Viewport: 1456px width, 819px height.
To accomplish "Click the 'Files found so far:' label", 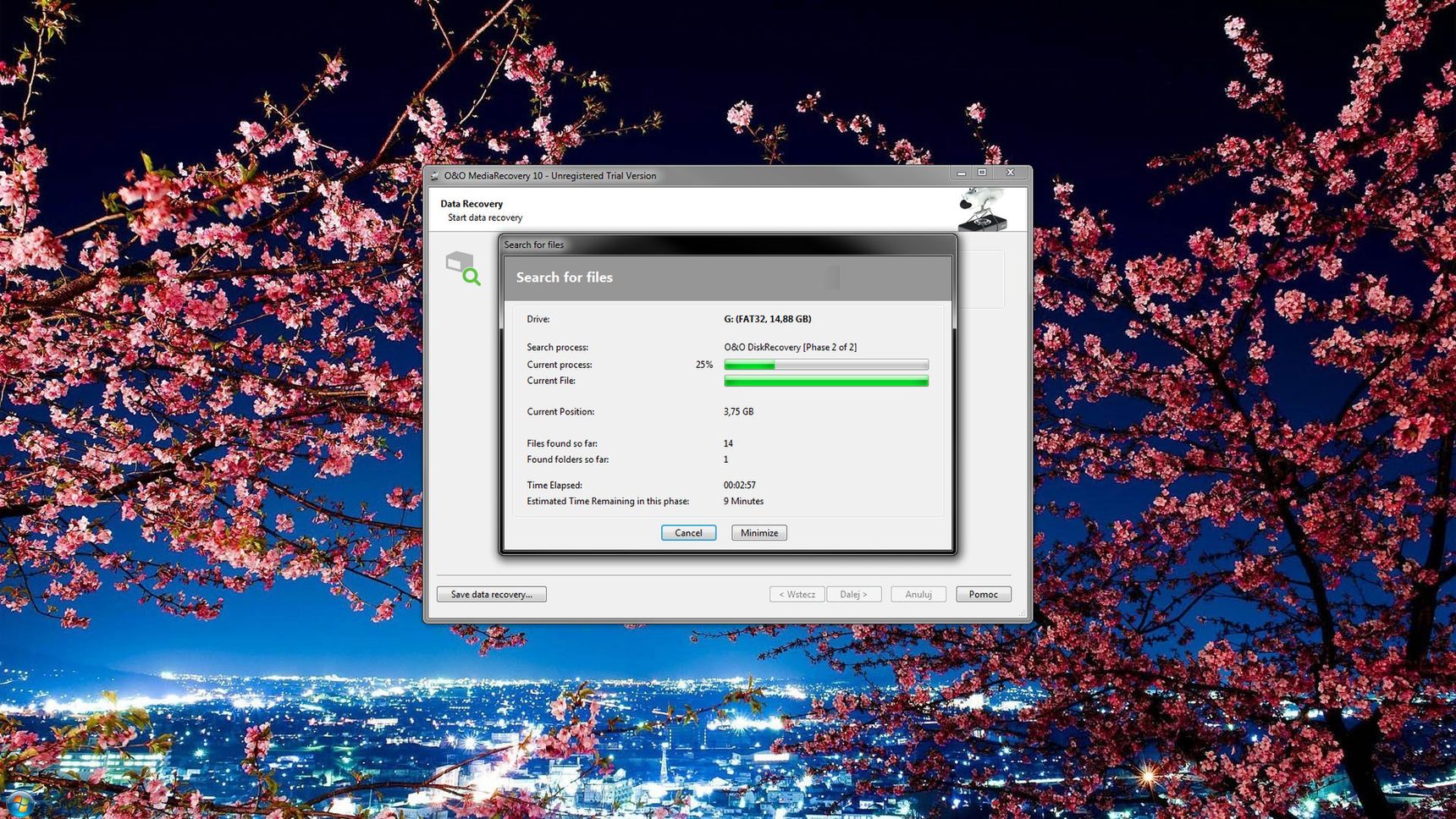I will pos(562,443).
